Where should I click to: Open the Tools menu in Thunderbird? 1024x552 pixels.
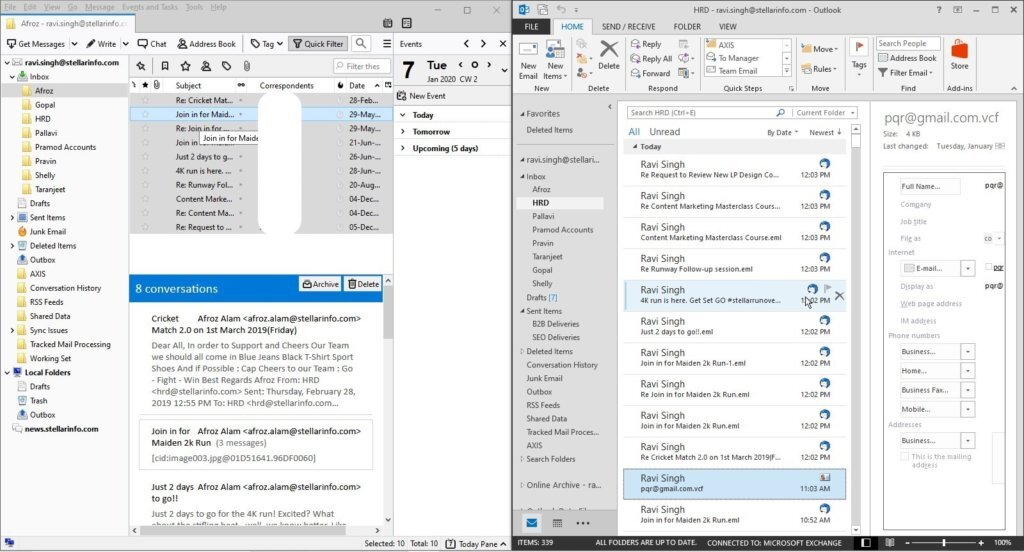[x=193, y=7]
